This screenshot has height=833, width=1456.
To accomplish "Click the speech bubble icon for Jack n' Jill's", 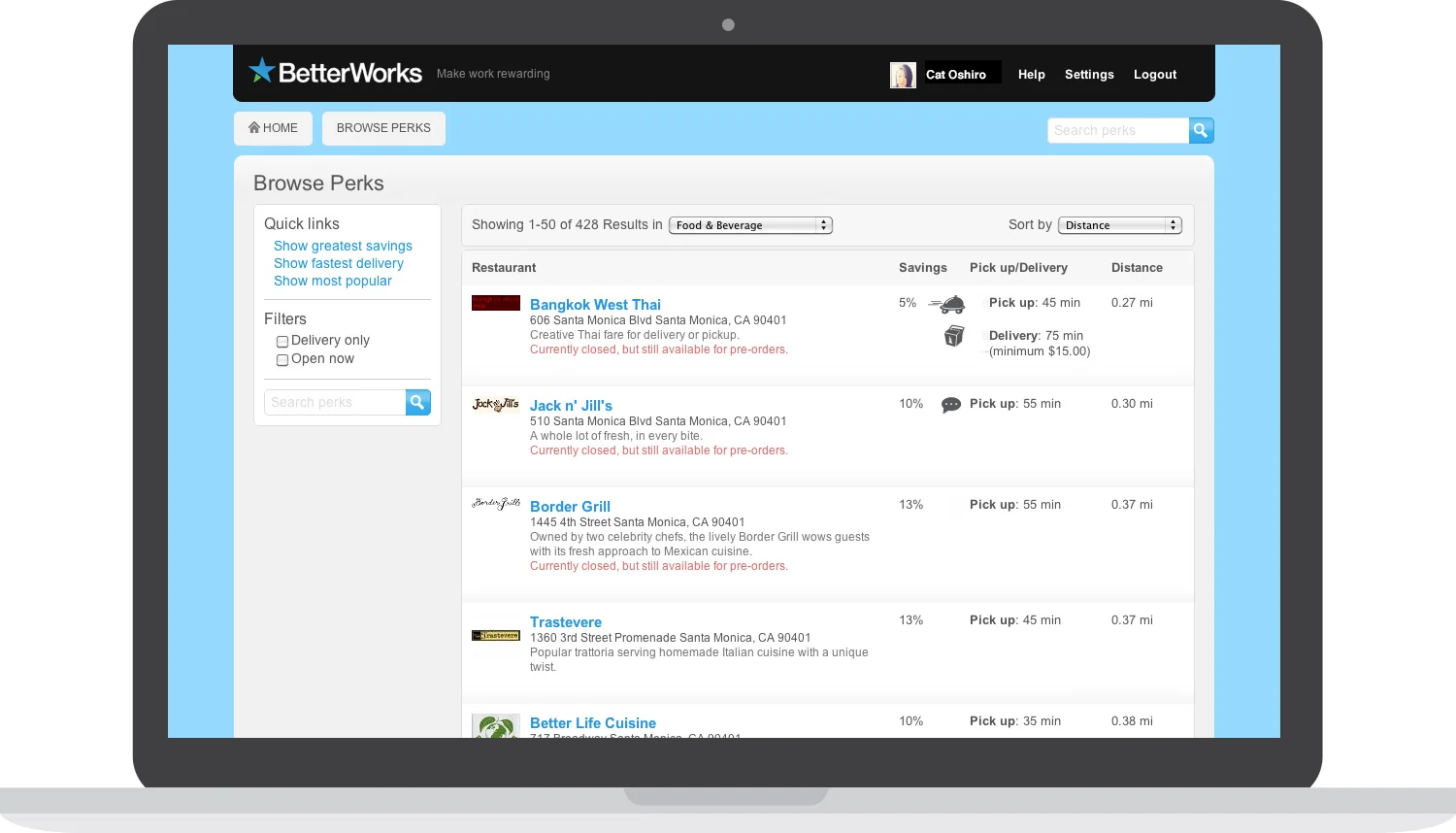I will coord(951,405).
